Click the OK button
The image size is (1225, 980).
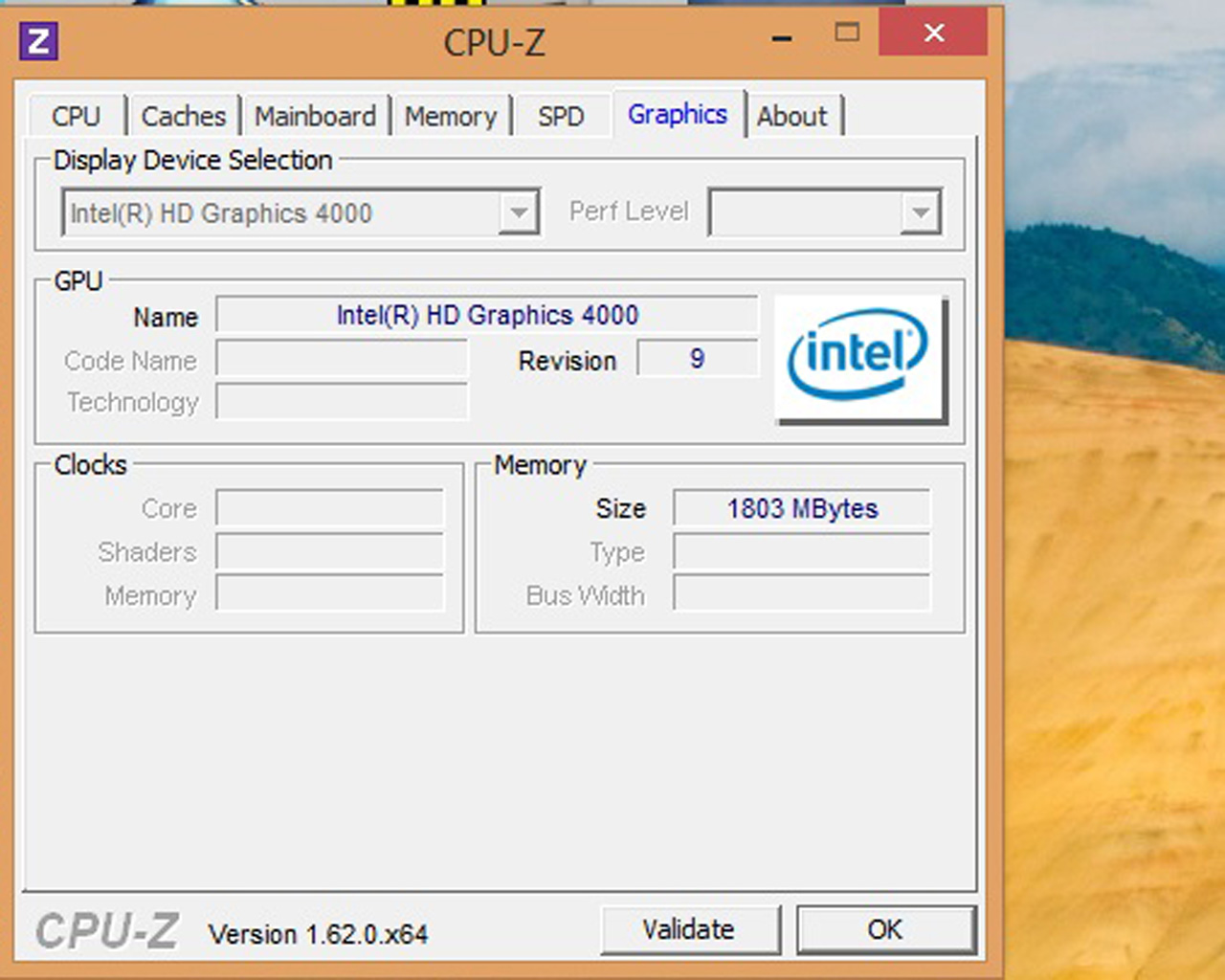[x=885, y=929]
